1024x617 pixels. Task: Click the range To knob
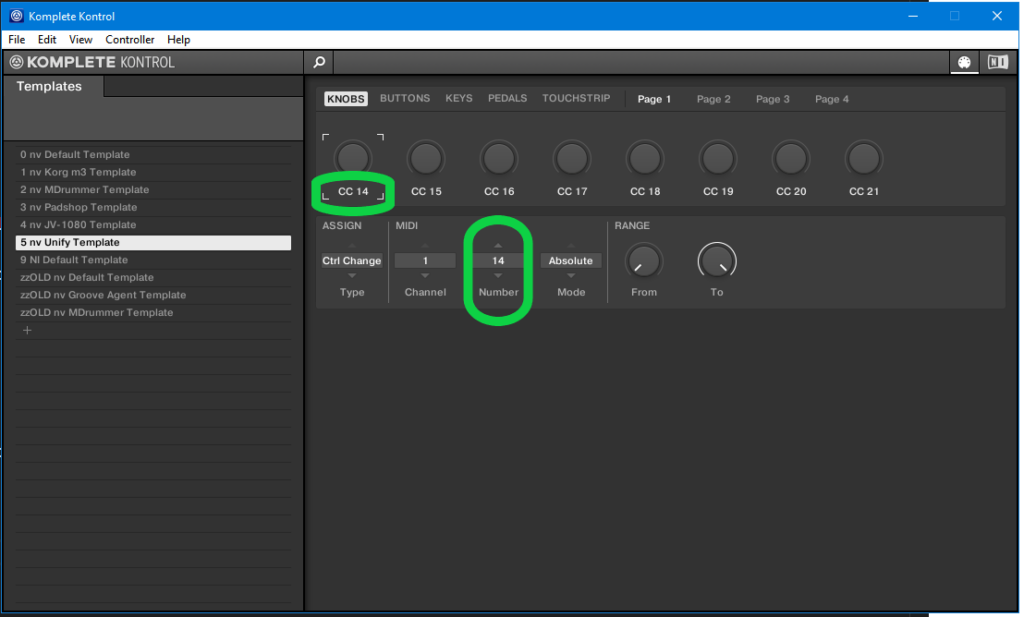click(717, 261)
